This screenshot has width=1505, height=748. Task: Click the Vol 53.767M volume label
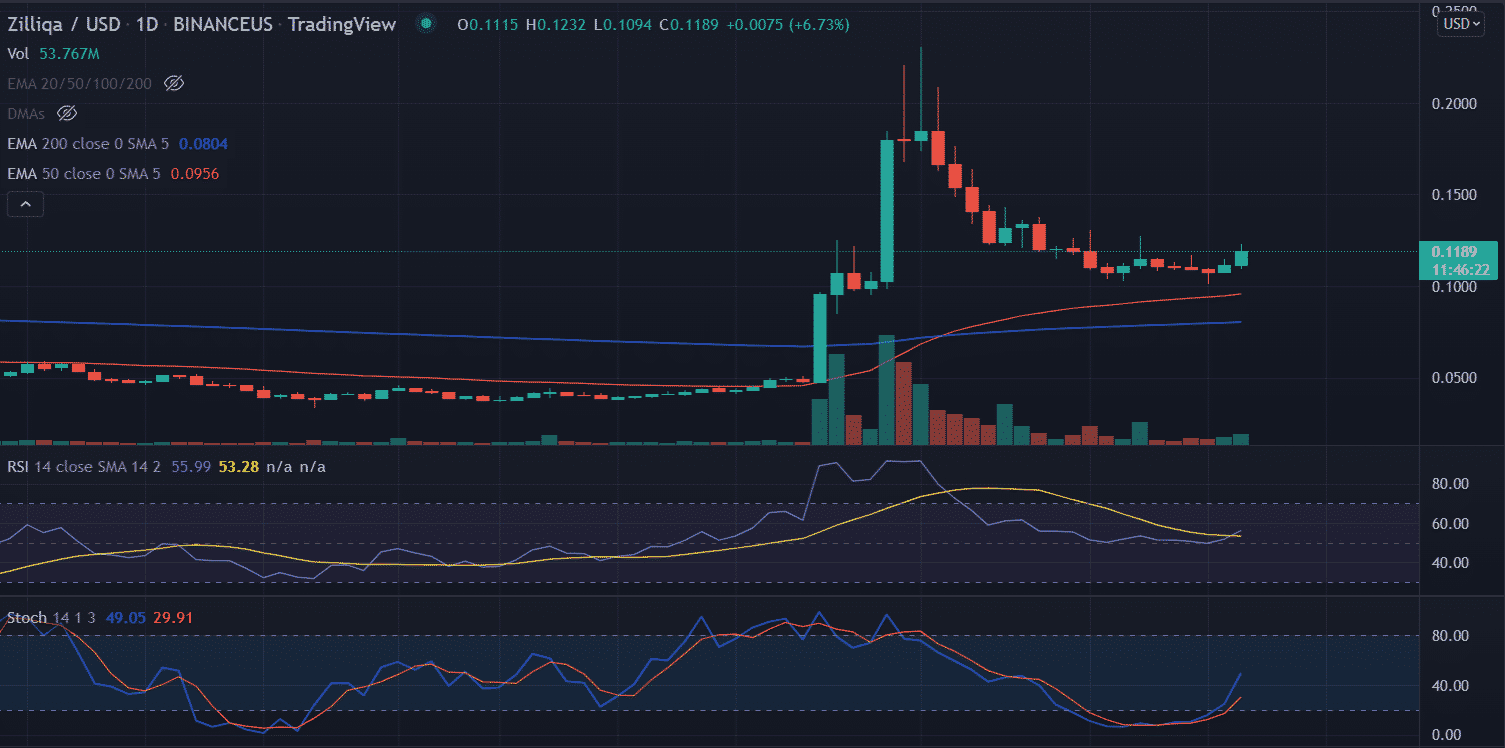click(x=53, y=54)
